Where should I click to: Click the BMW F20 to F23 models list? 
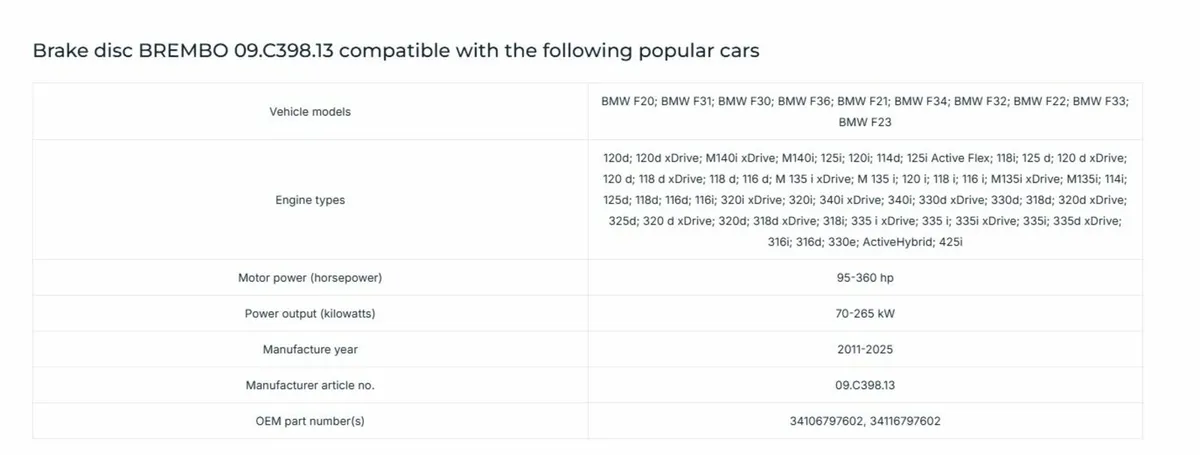865,112
